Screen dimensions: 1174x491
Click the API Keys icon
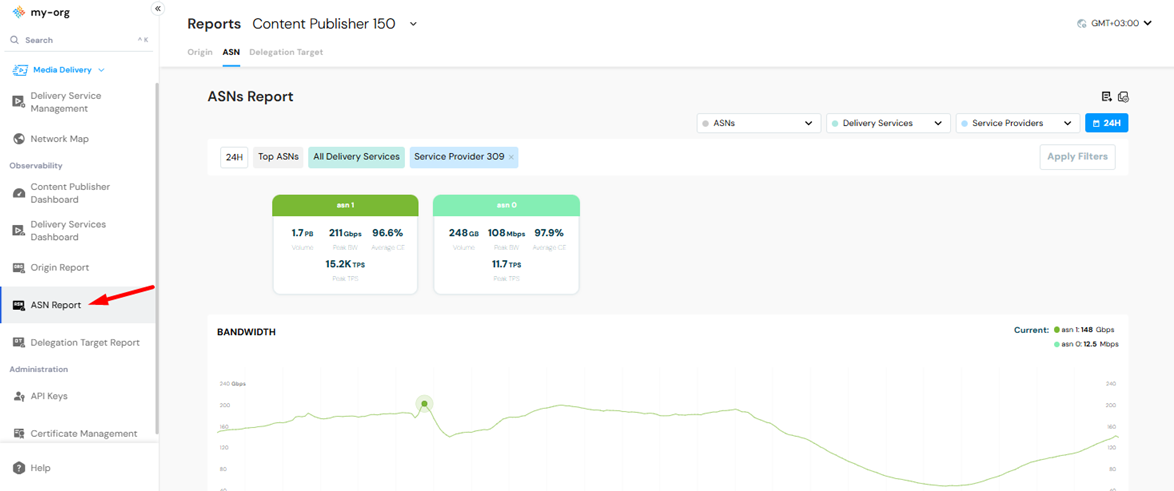click(19, 396)
